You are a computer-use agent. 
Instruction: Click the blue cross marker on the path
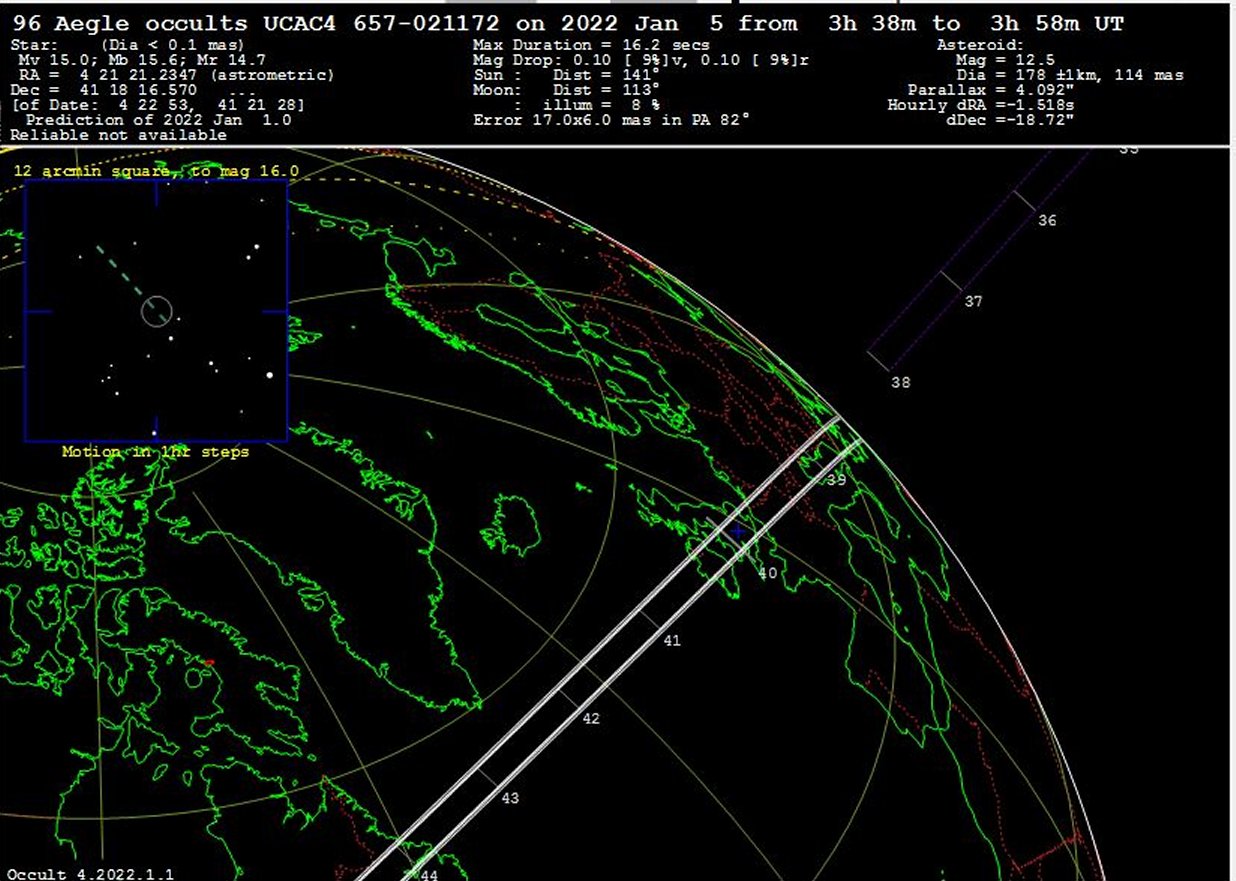point(737,532)
